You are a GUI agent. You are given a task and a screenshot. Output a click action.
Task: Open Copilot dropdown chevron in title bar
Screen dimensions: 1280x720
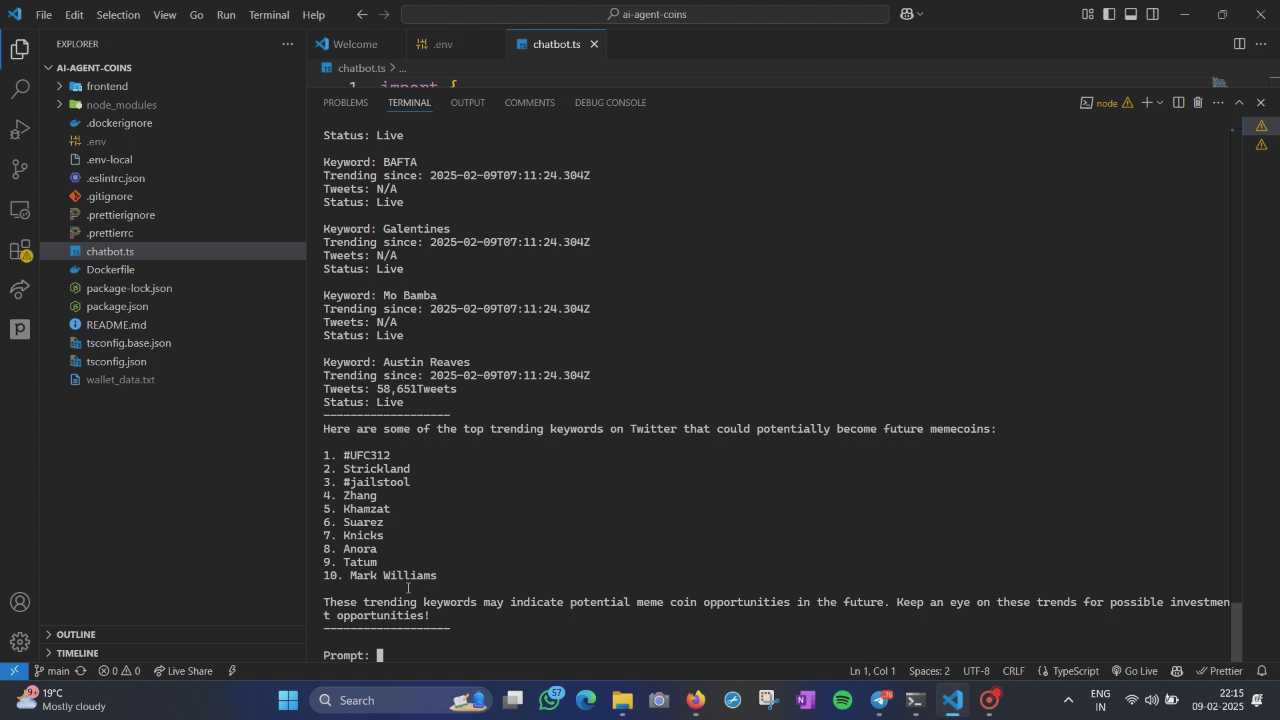[x=920, y=14]
